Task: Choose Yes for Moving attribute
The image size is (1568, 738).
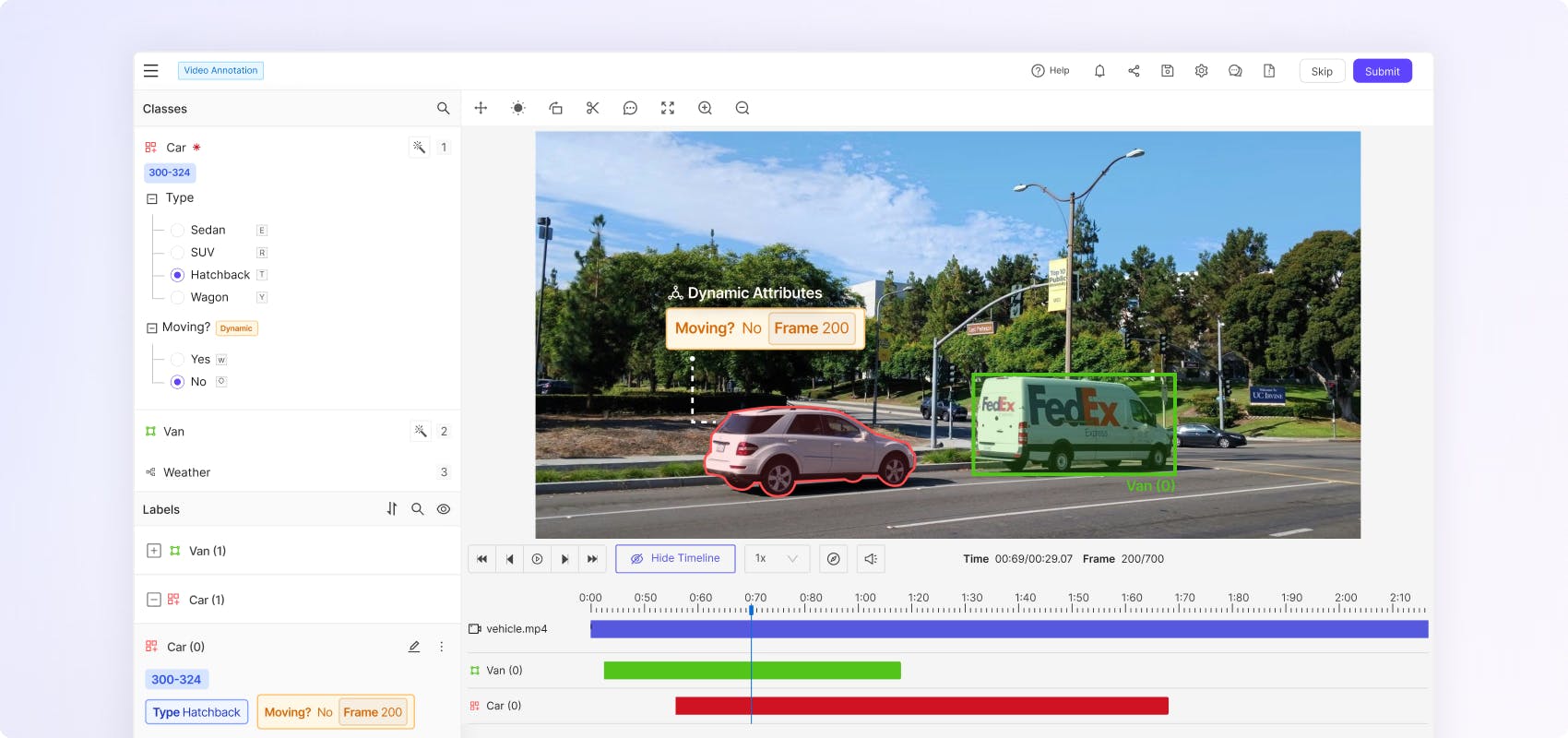Action: coord(177,359)
